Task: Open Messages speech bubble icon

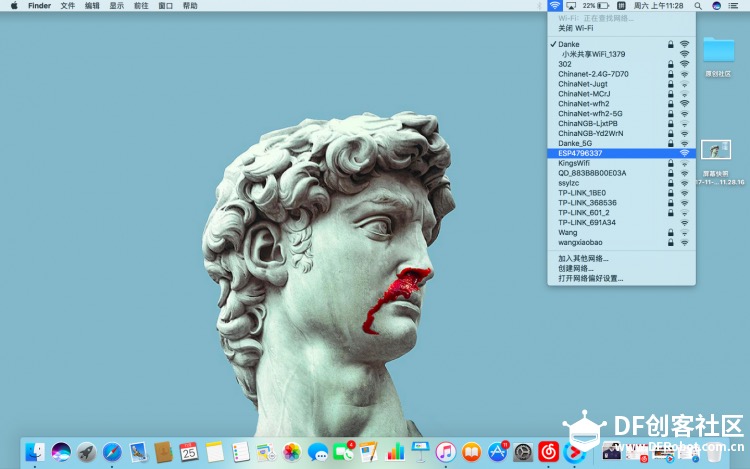Action: [x=318, y=452]
